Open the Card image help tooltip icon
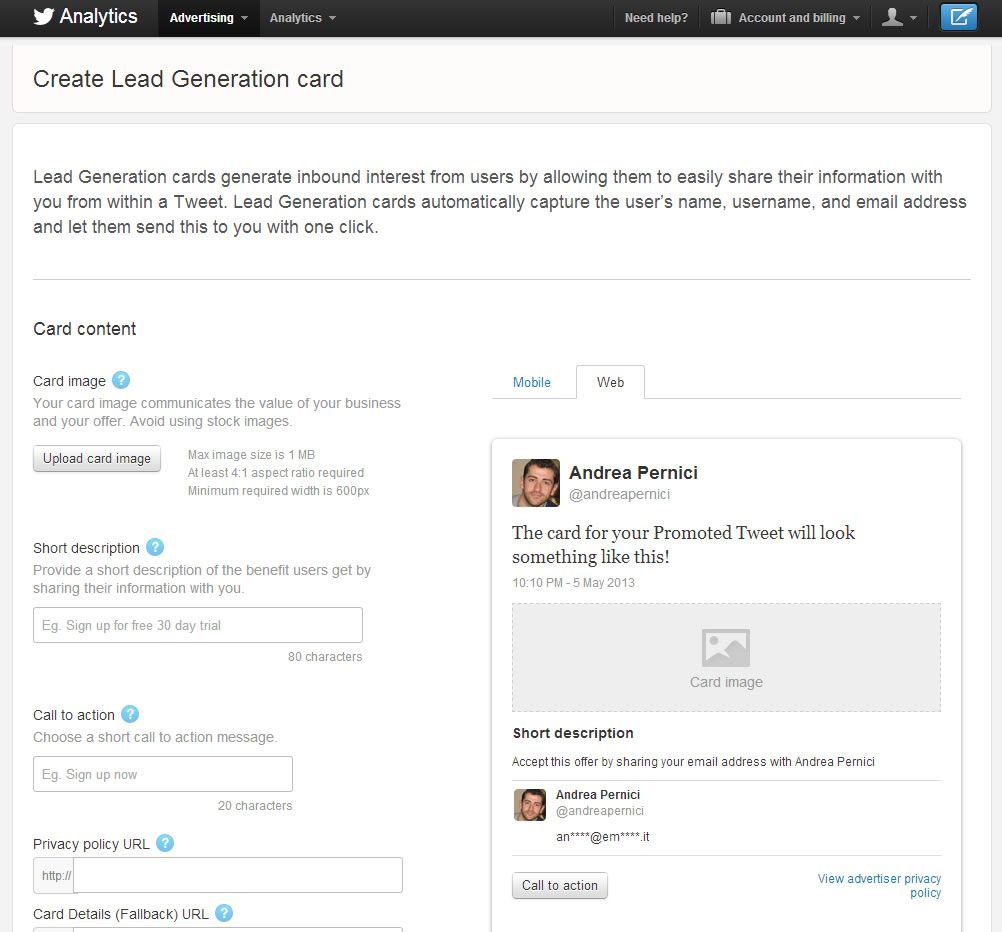 [x=120, y=380]
